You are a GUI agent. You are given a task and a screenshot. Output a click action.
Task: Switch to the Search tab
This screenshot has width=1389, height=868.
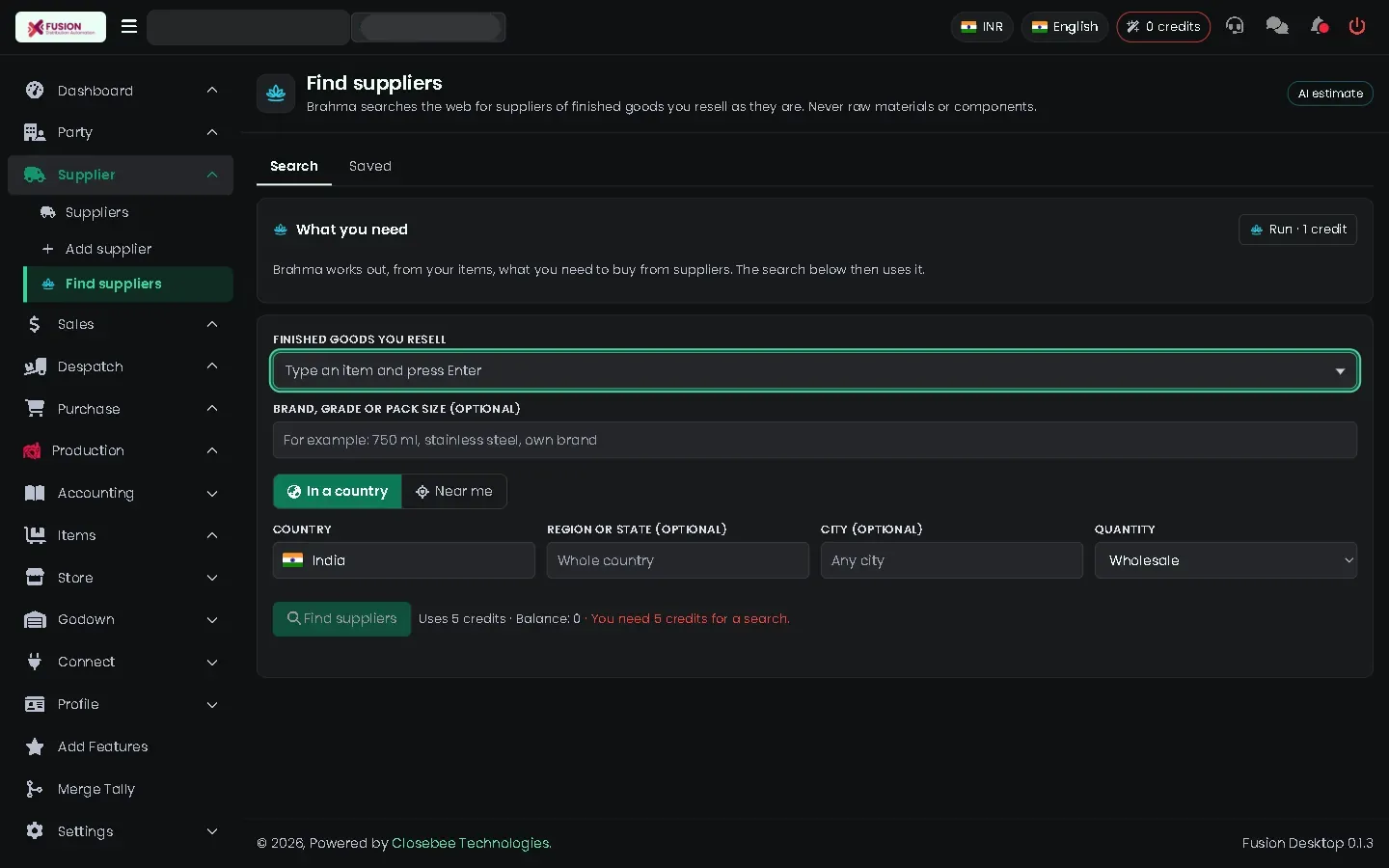tap(294, 166)
